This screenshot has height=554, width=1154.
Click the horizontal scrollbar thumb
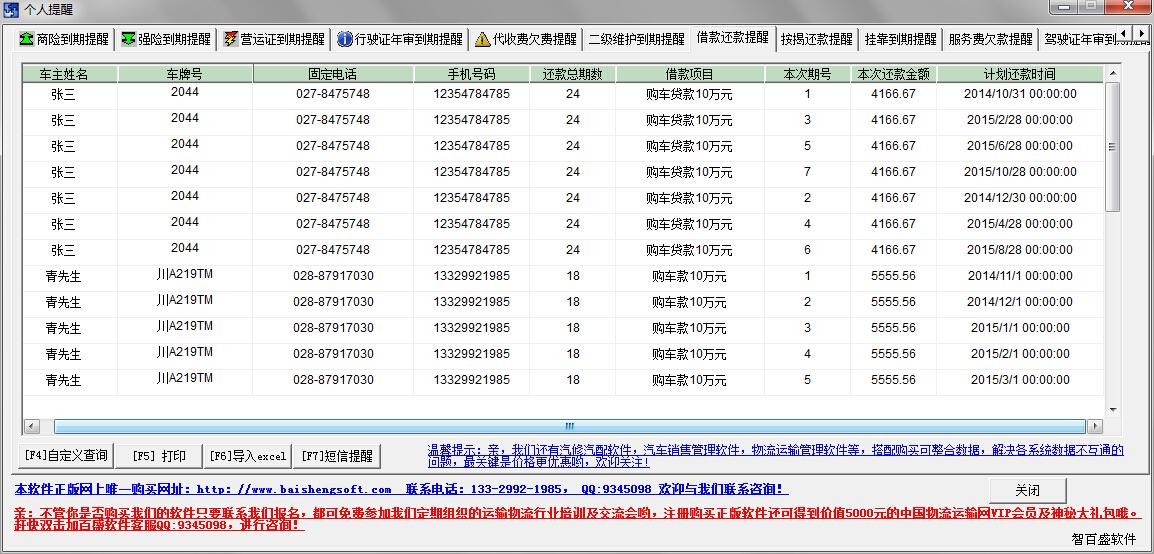pyautogui.click(x=570, y=426)
